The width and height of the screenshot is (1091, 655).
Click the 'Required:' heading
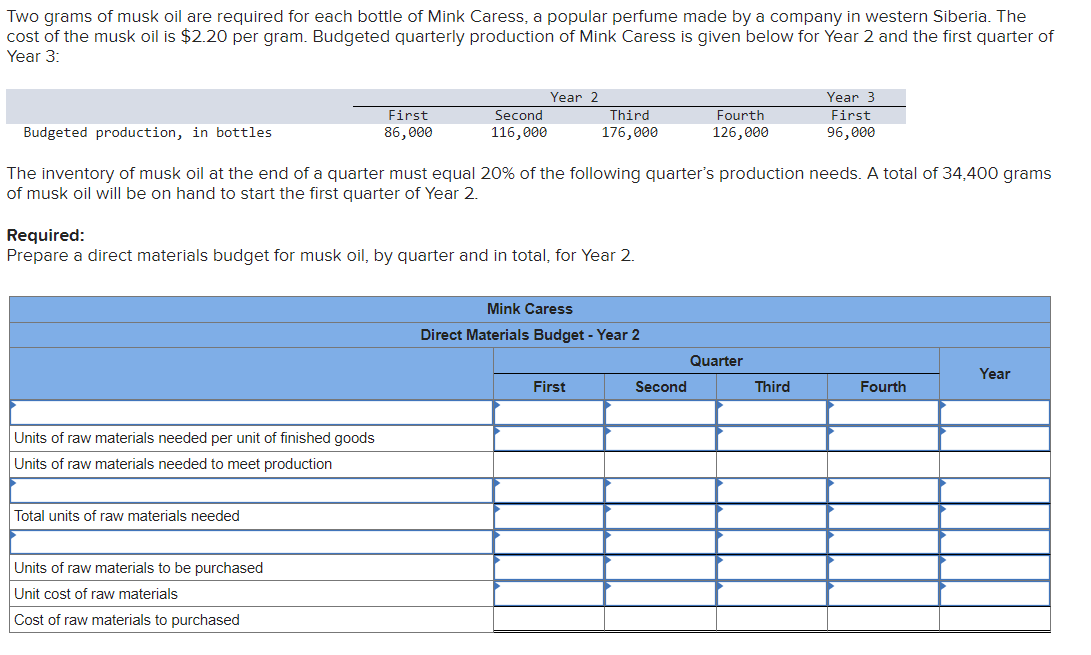45,235
